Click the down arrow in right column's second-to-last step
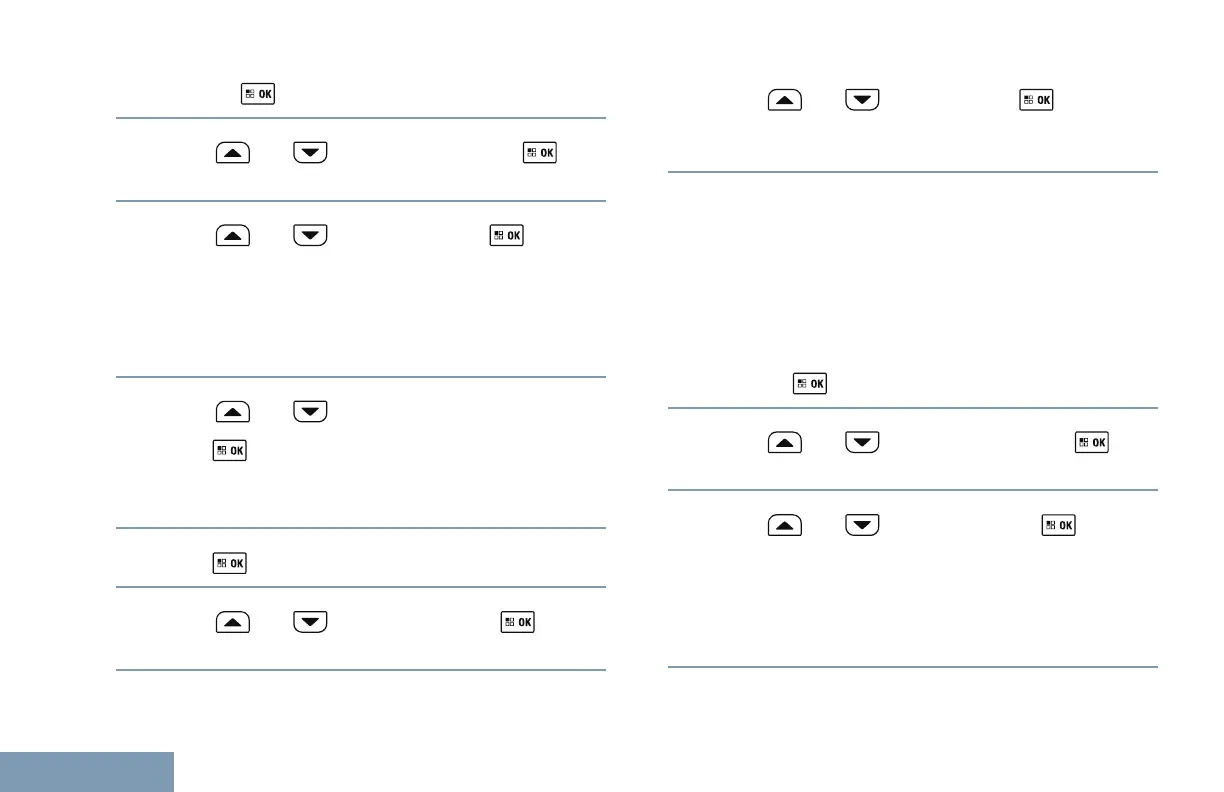The width and height of the screenshot is (1224, 792). tap(862, 442)
